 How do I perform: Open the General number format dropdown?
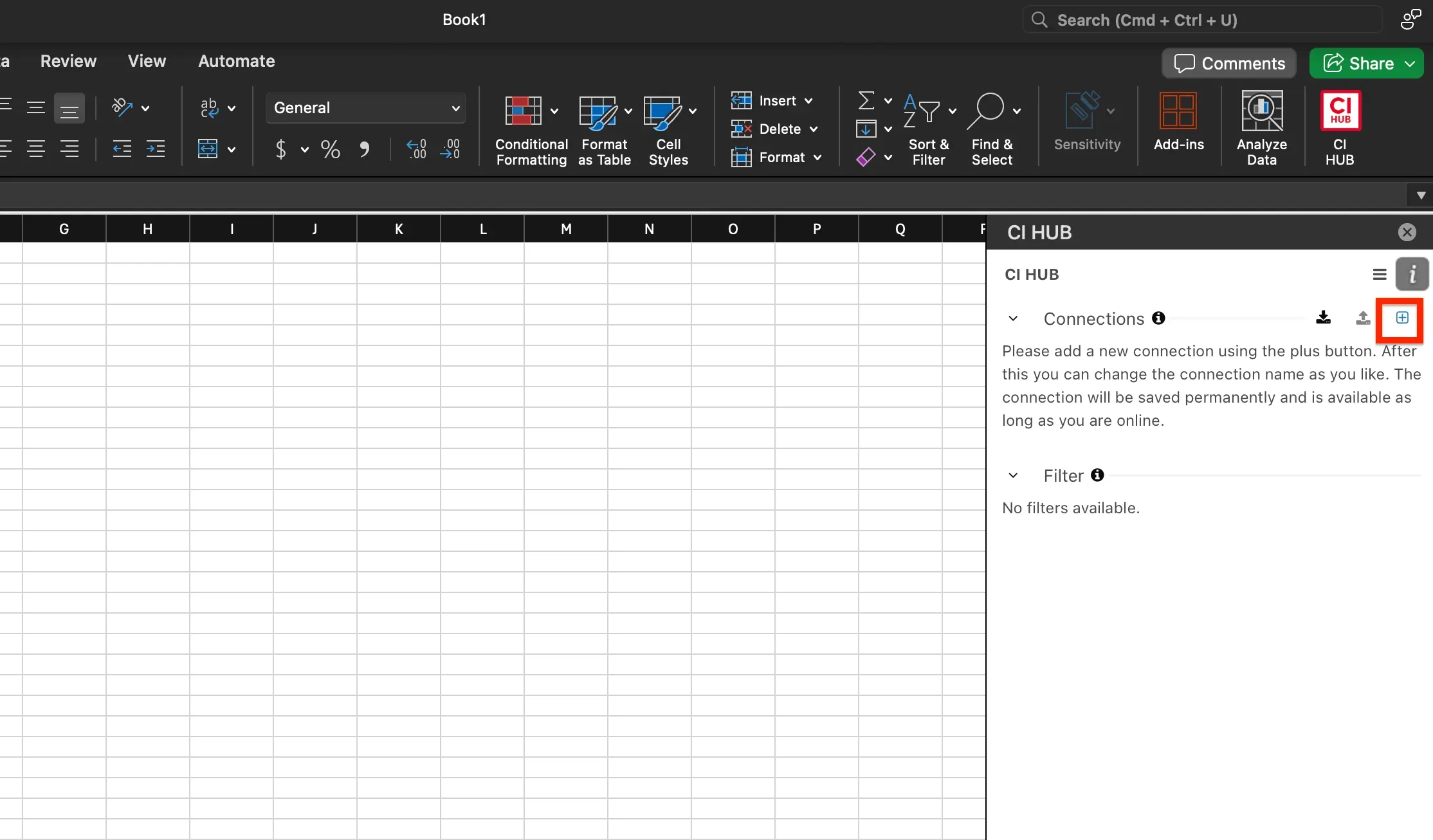pos(365,108)
